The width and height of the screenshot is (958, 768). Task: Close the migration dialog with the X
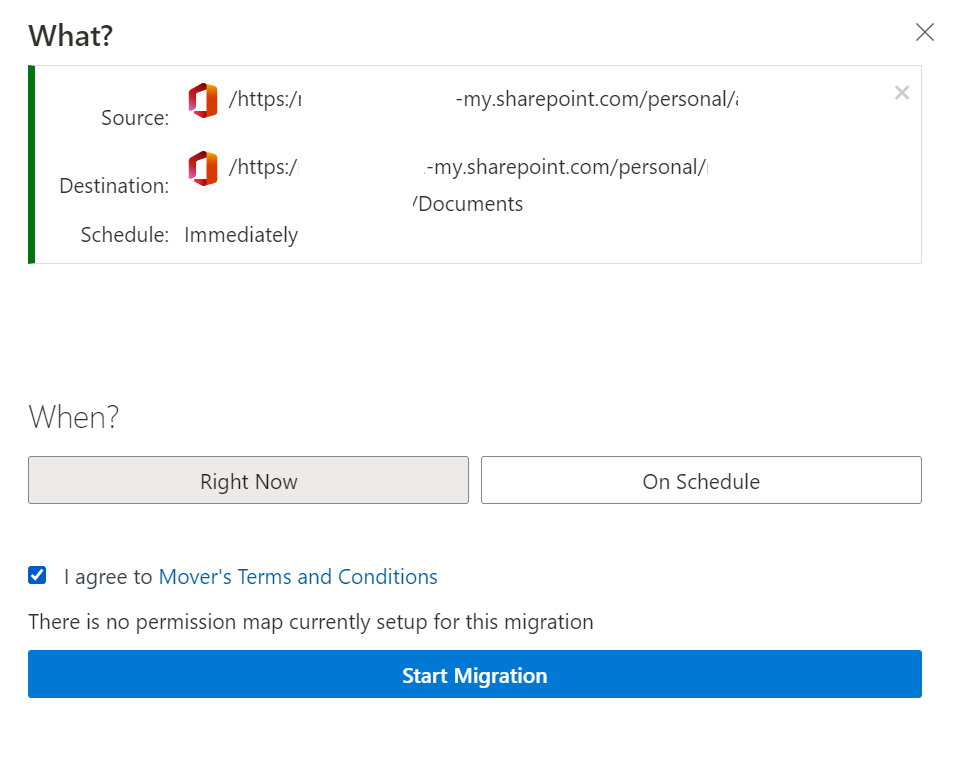point(925,33)
